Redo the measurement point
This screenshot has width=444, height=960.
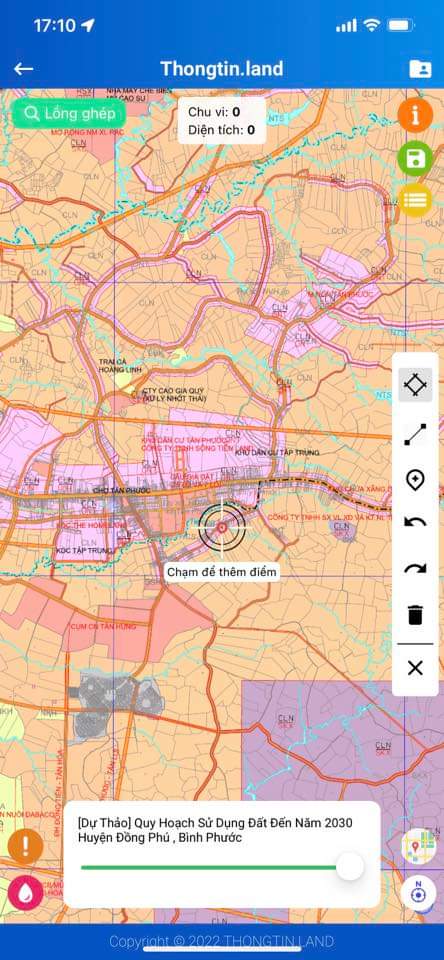point(415,569)
